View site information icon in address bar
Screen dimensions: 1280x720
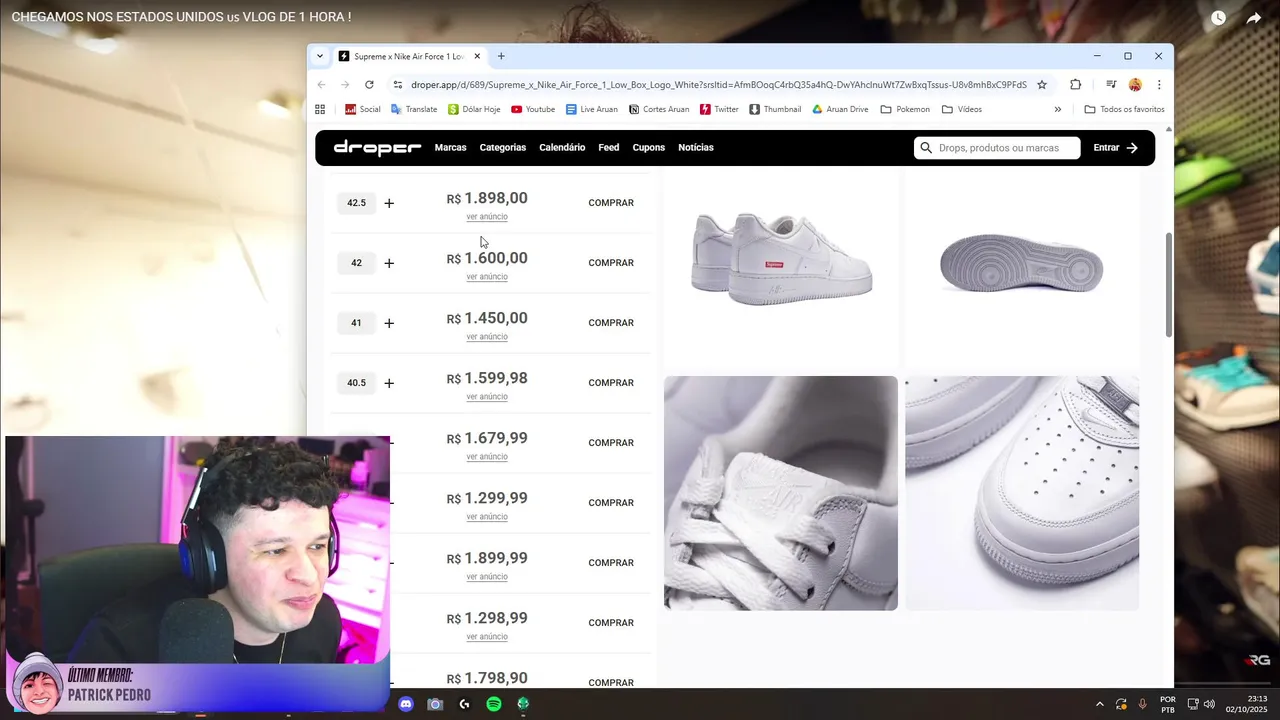pos(398,85)
